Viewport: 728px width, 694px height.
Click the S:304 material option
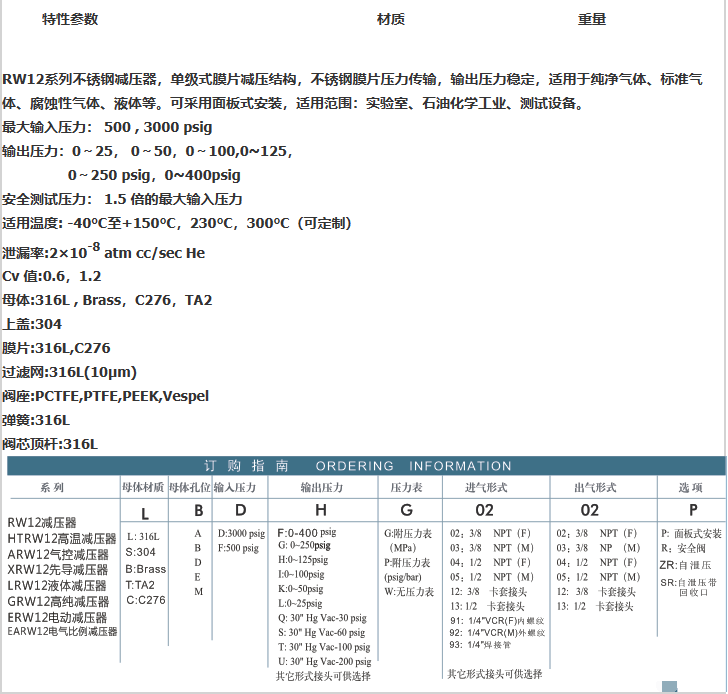[x=141, y=552]
